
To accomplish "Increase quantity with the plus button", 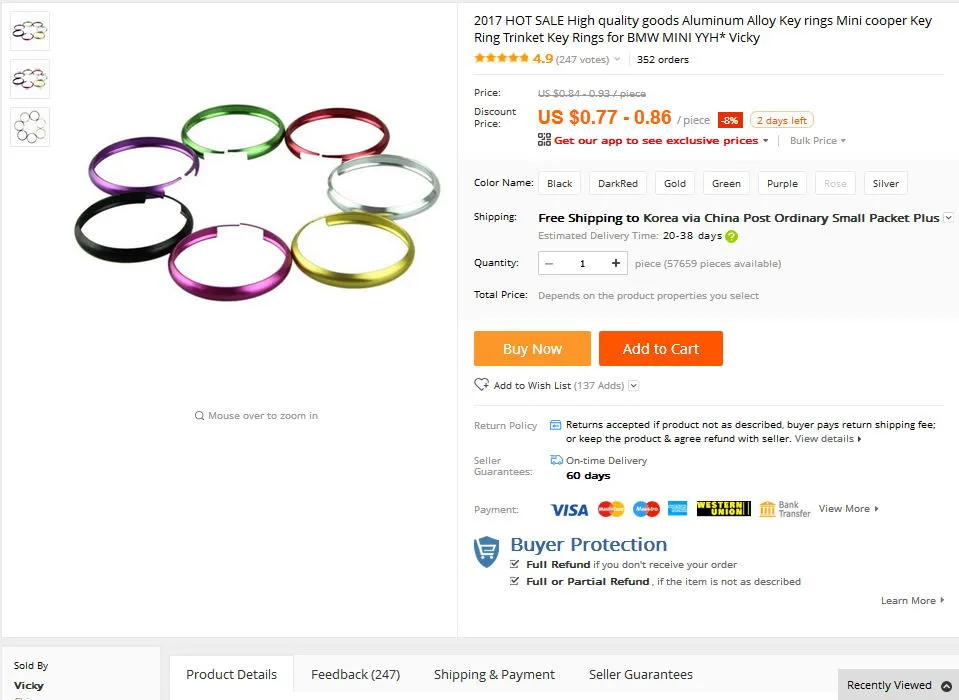I will coord(616,264).
